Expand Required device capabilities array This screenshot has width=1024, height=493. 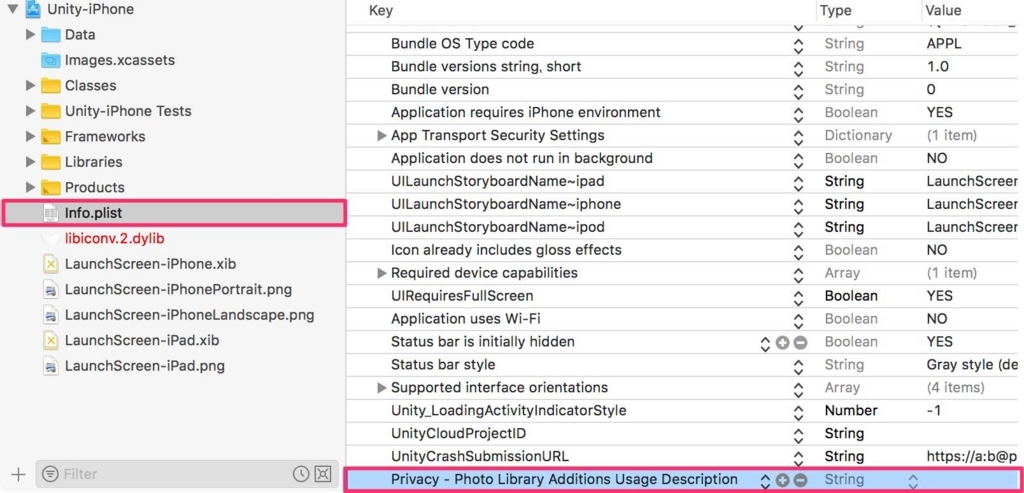tap(382, 273)
